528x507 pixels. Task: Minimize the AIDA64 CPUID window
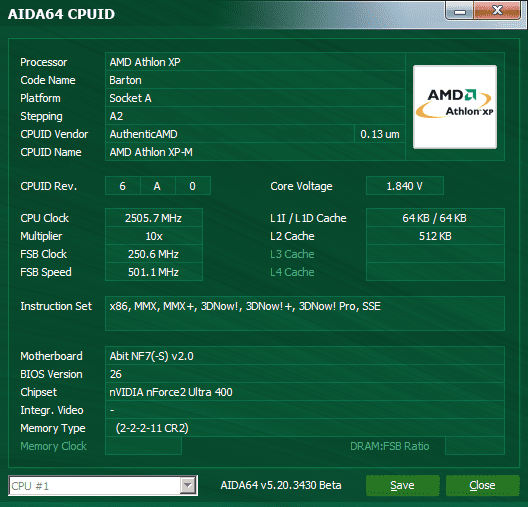point(460,11)
